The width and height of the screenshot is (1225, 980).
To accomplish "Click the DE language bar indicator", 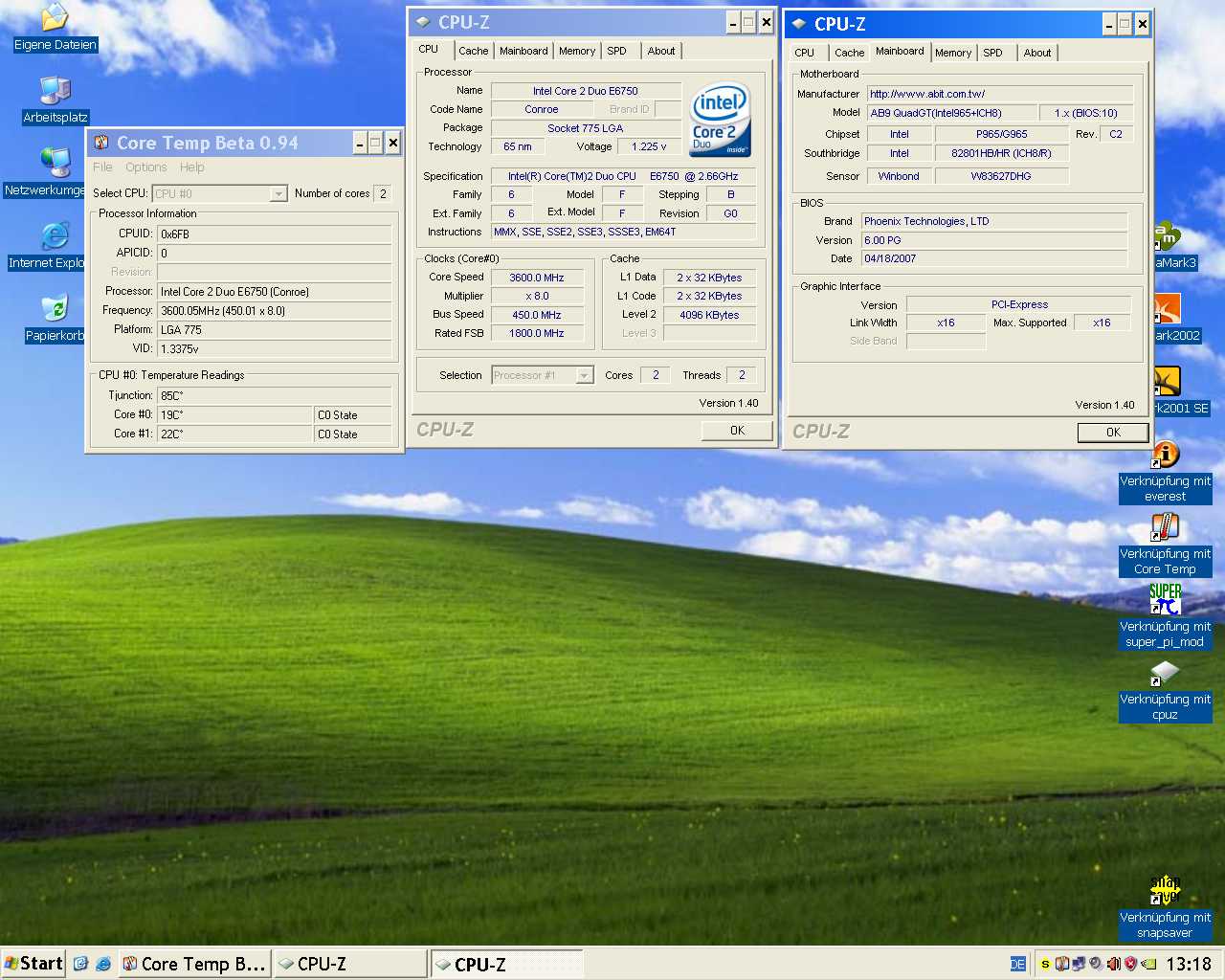I will coord(1018,964).
